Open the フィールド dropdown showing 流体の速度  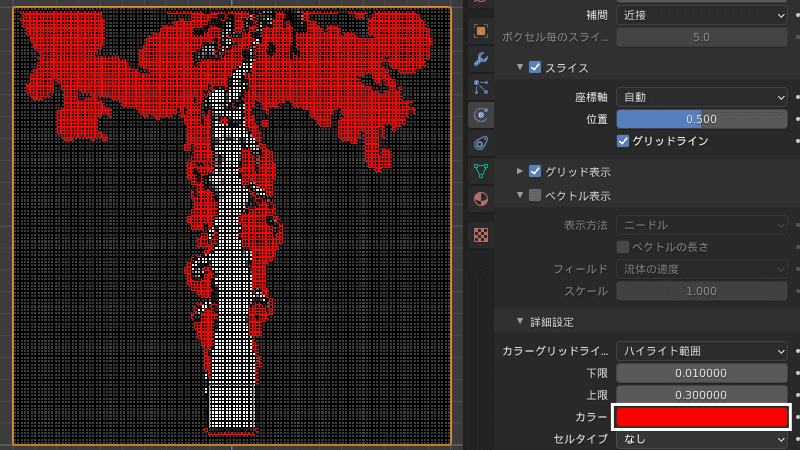702,269
